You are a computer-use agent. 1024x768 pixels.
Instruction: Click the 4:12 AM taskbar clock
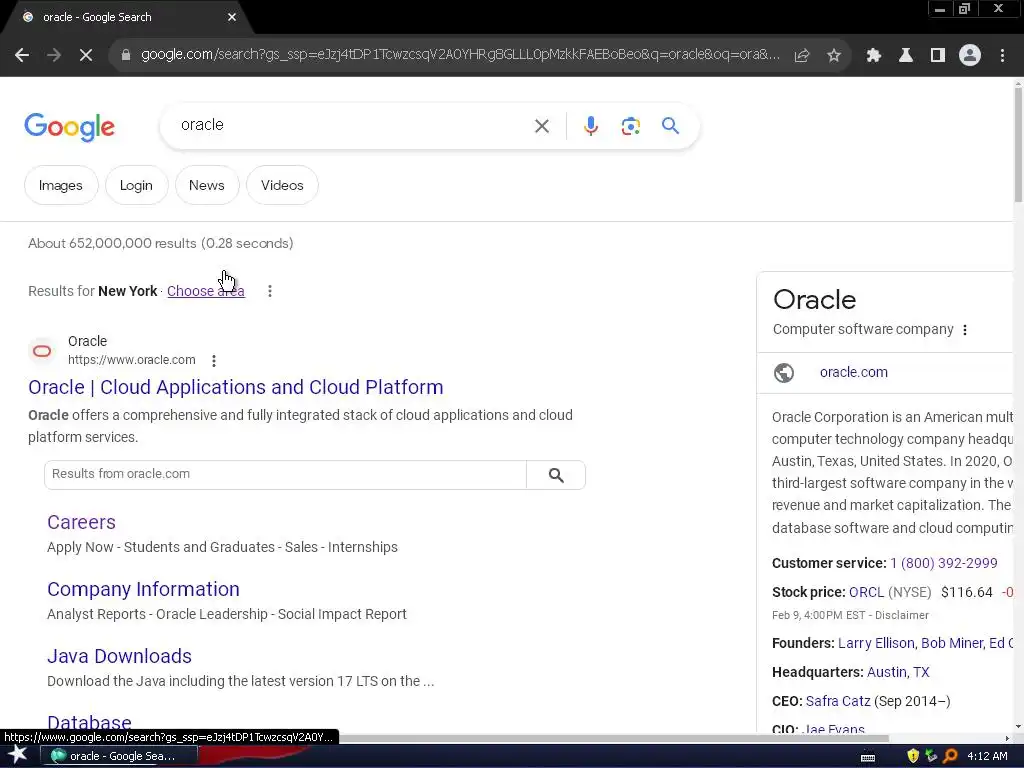987,756
